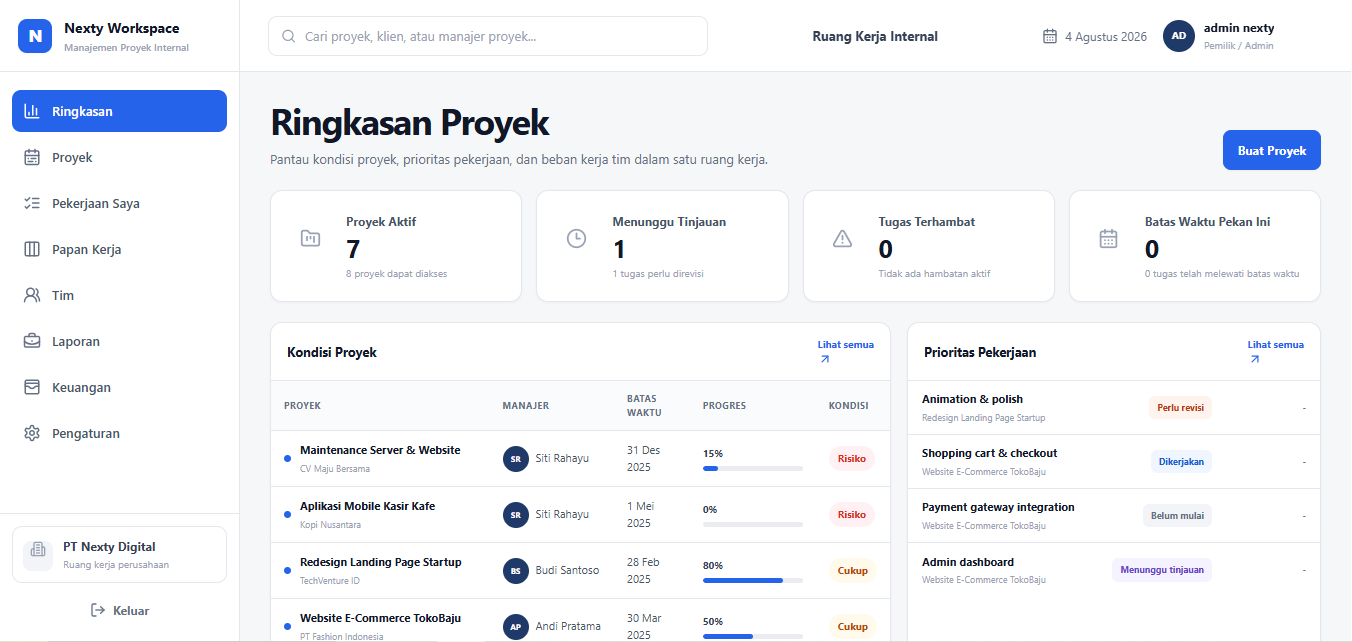The image size is (1352, 642).
Task: Click the Perlu revisi status badge
Action: (x=1180, y=407)
